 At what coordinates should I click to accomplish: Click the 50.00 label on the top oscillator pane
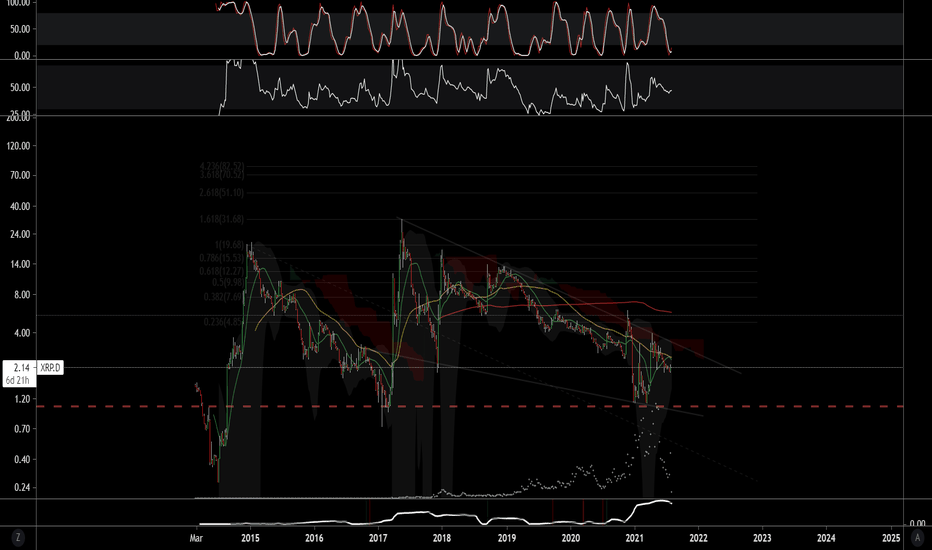point(20,29)
